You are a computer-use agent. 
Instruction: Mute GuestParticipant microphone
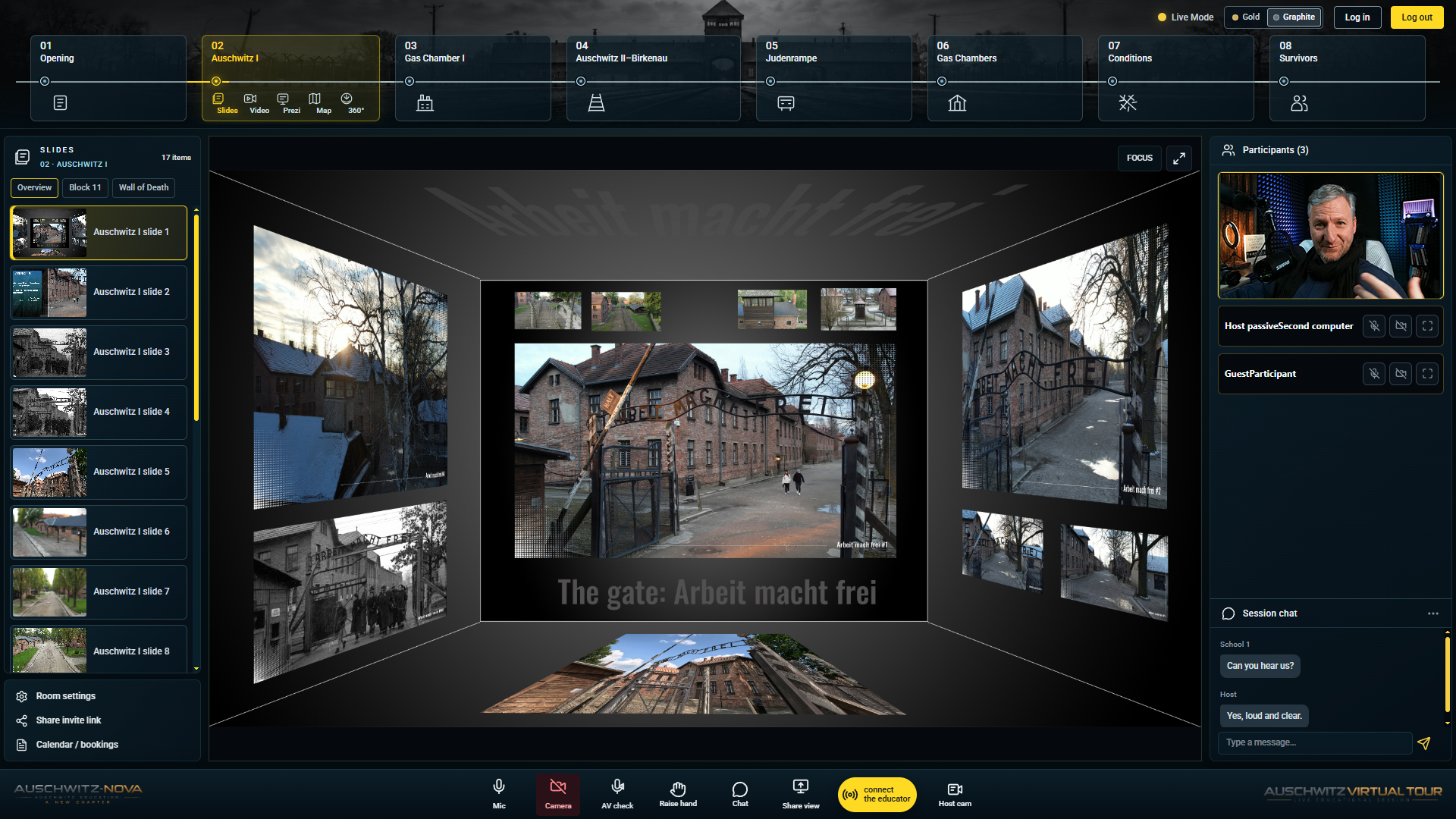point(1374,374)
